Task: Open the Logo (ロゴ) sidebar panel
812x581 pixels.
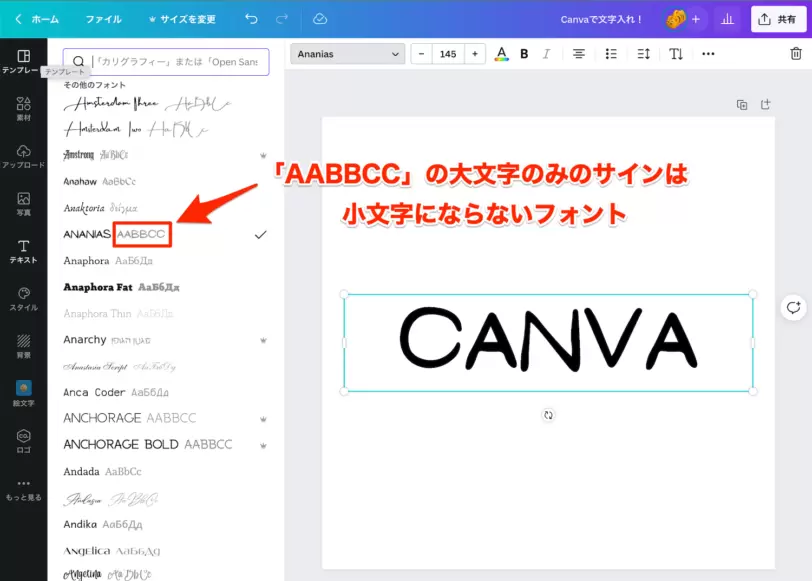Action: [x=23, y=441]
